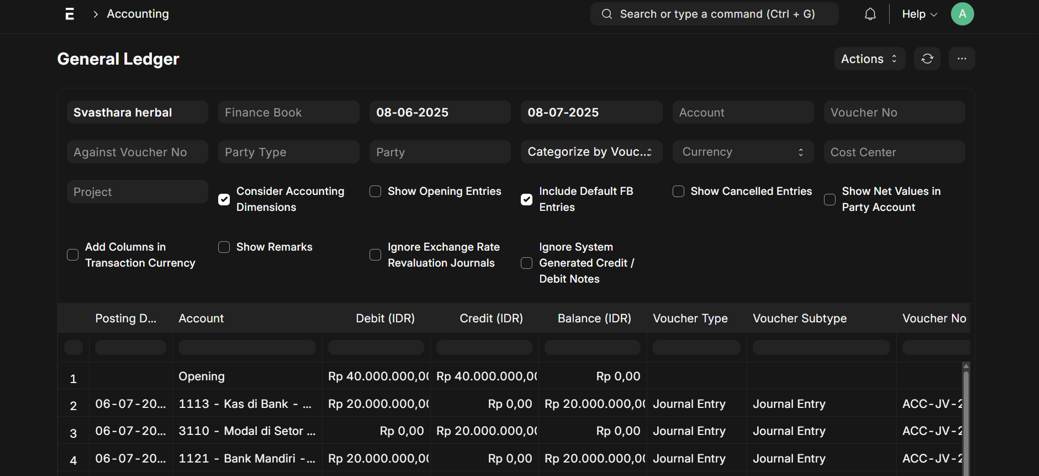Click the Opening row balance Rp 0,00
1039x476 pixels.
(x=592, y=377)
